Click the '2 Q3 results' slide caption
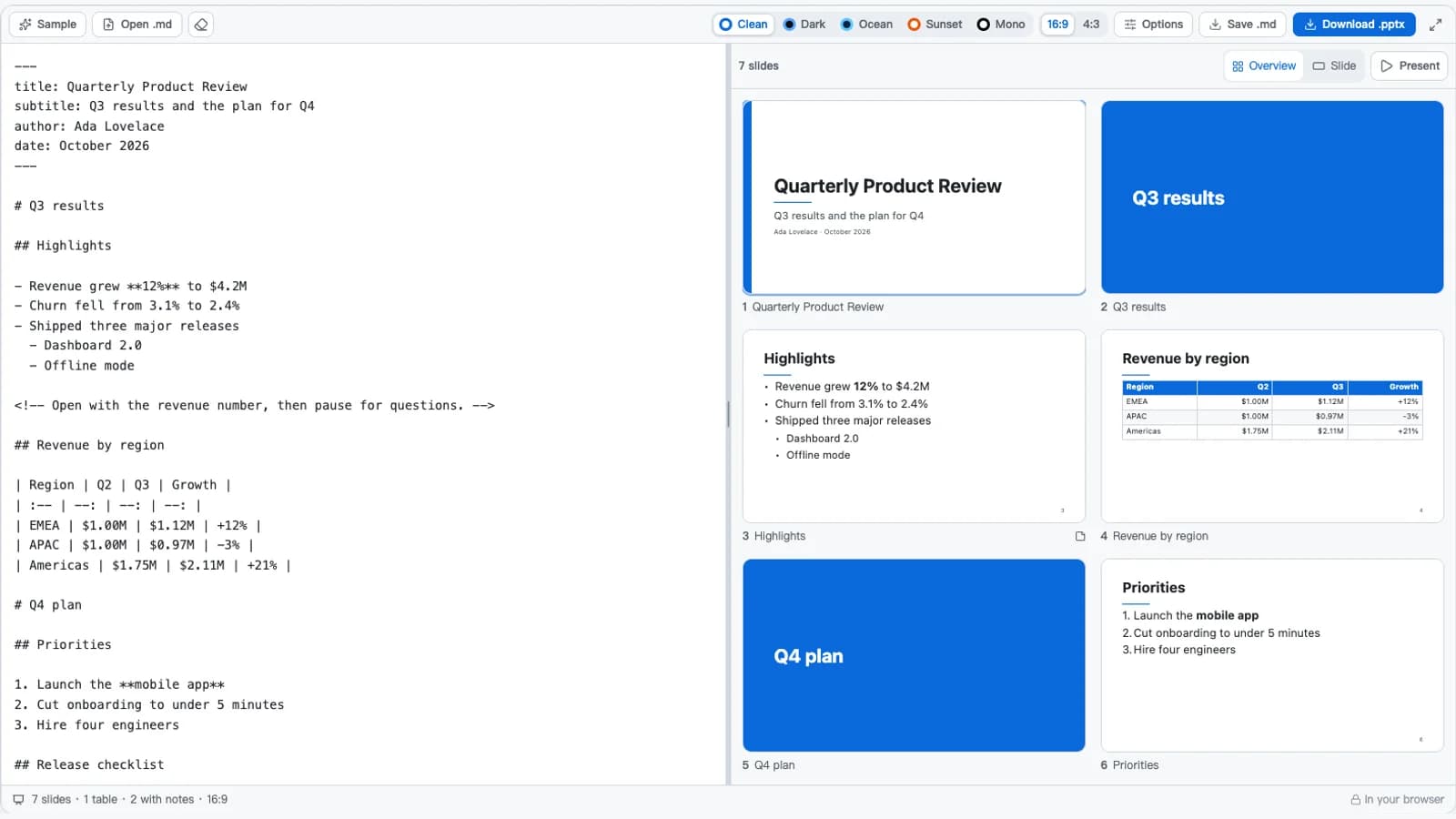This screenshot has height=819, width=1456. coord(1133,307)
